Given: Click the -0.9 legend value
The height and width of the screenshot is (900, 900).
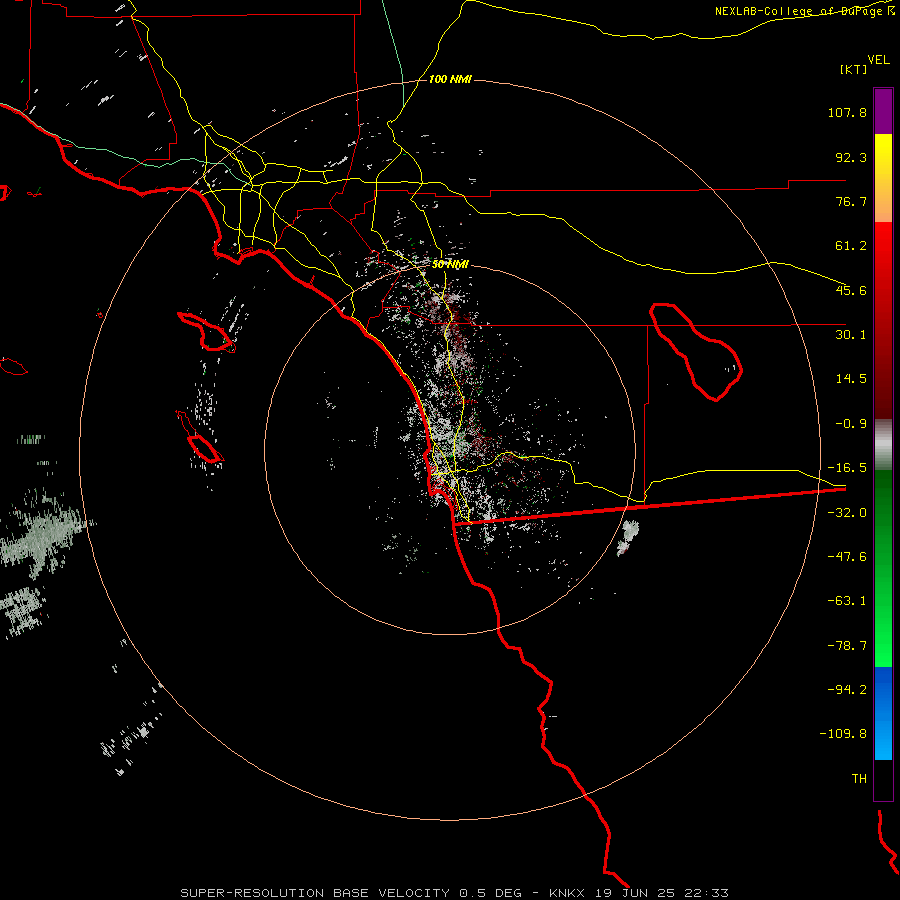Looking at the screenshot, I should 851,424.
